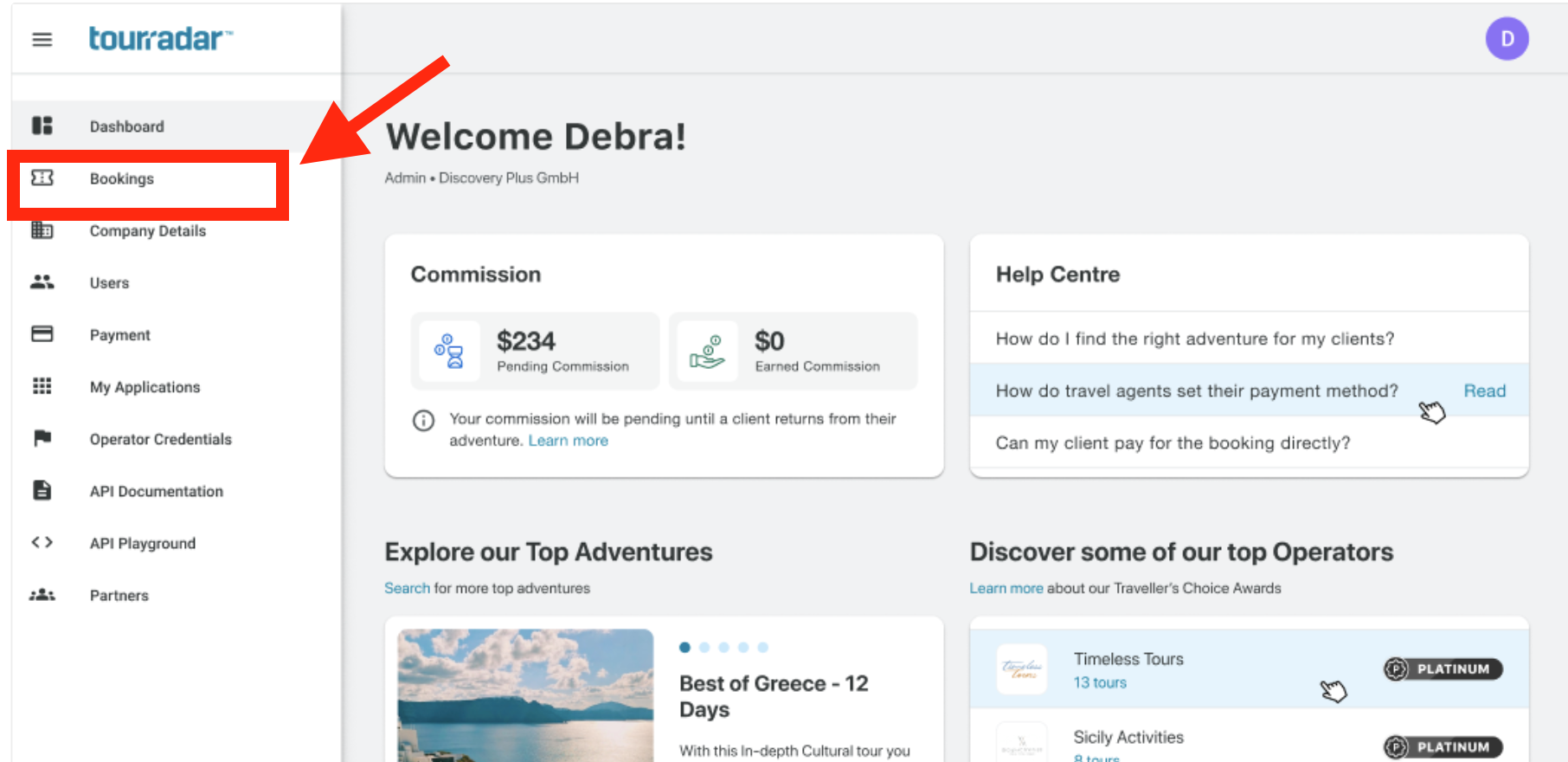Viewport: 1568px width, 762px height.
Task: Click the Company Details building icon
Action: [42, 230]
